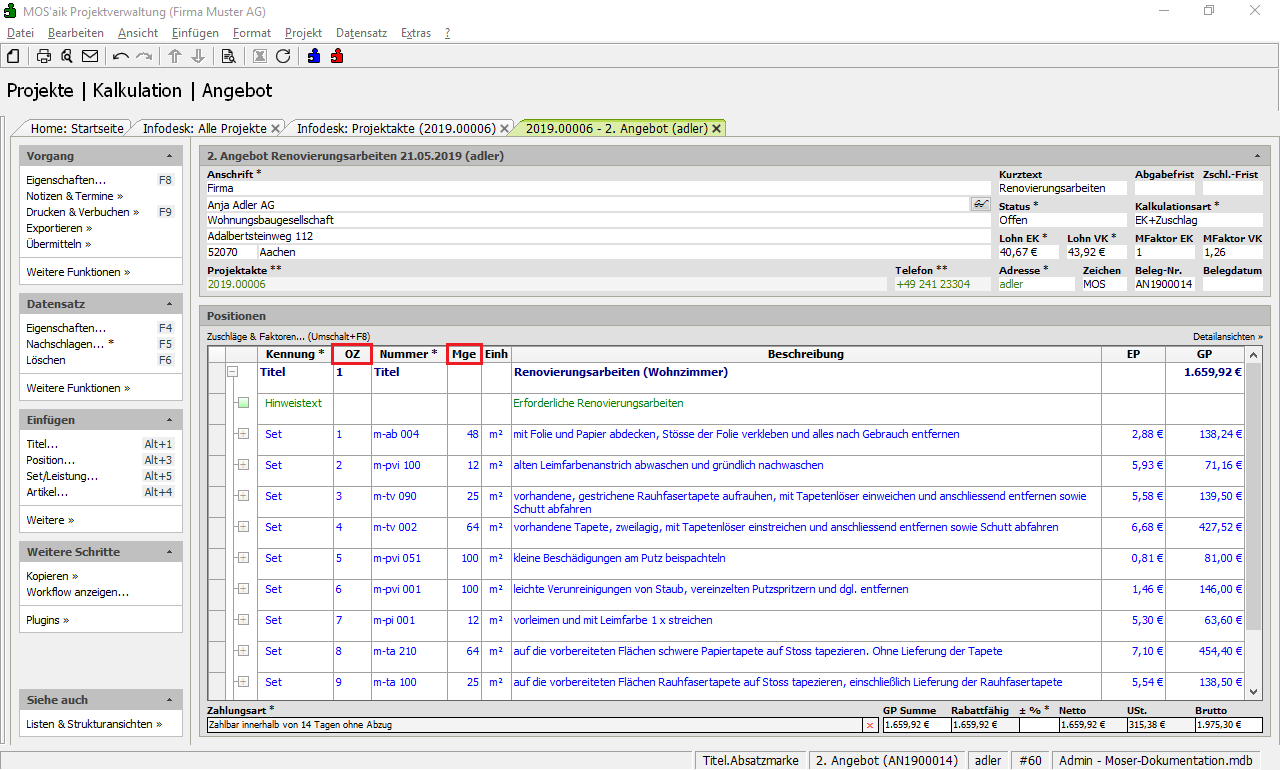Viewport: 1280px width, 770px height.
Task: Click the email envelope toolbar icon
Action: pos(90,56)
